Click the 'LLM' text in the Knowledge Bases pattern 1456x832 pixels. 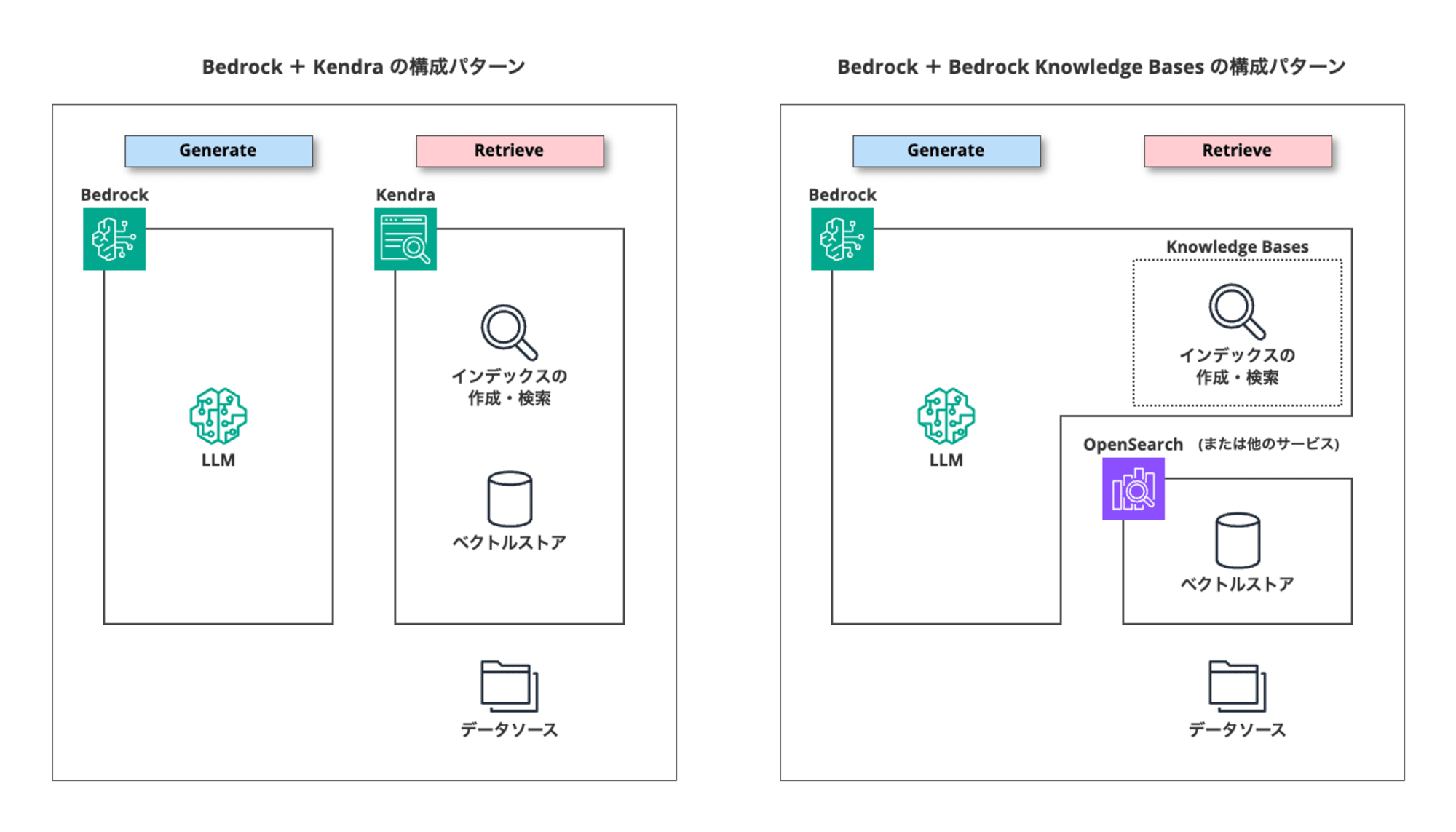pos(946,460)
